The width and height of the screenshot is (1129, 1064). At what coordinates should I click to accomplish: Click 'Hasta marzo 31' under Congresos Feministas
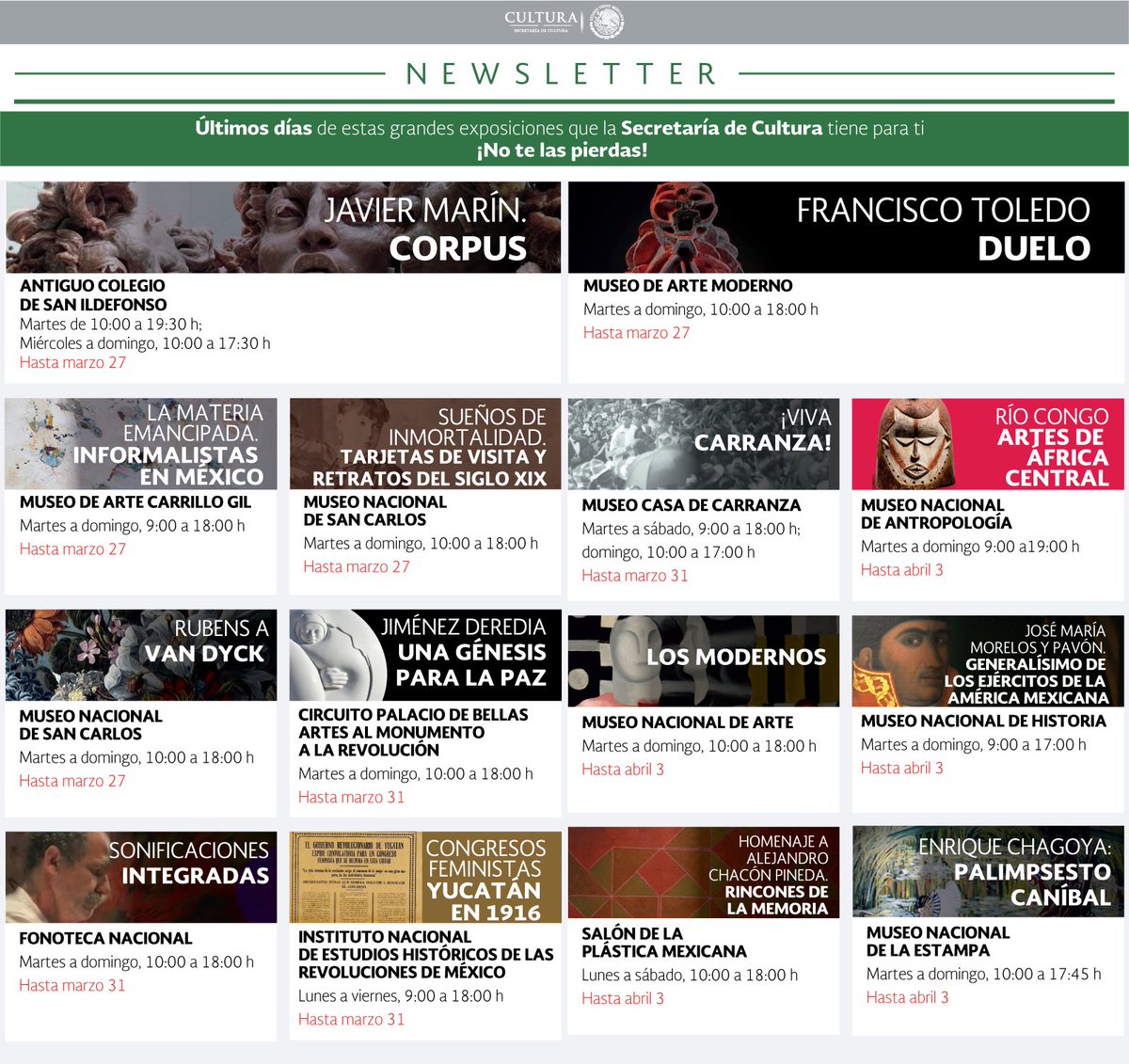[x=352, y=1020]
